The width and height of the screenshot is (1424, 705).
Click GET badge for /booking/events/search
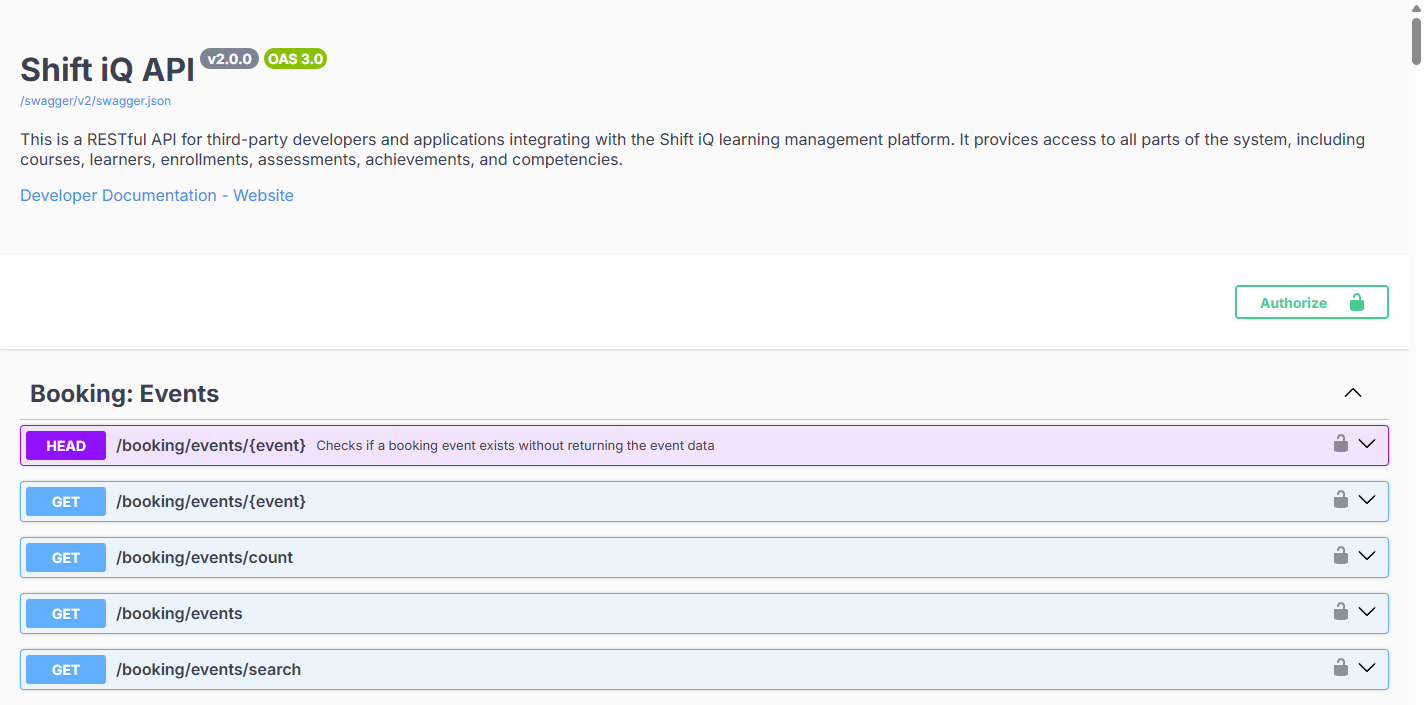66,670
